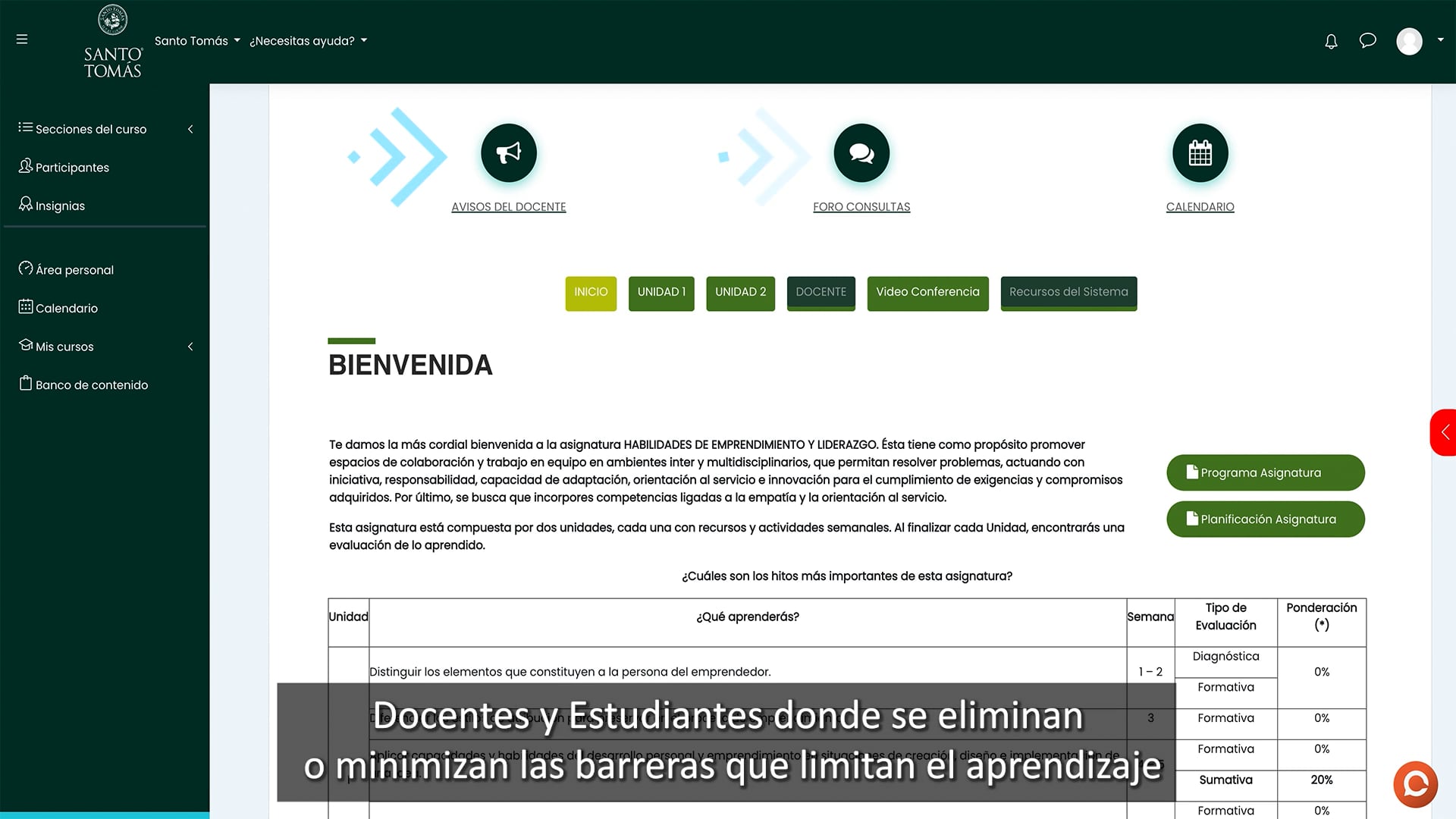Open Planificación Asignatura
Screen dimensions: 1456x819
point(1264,519)
